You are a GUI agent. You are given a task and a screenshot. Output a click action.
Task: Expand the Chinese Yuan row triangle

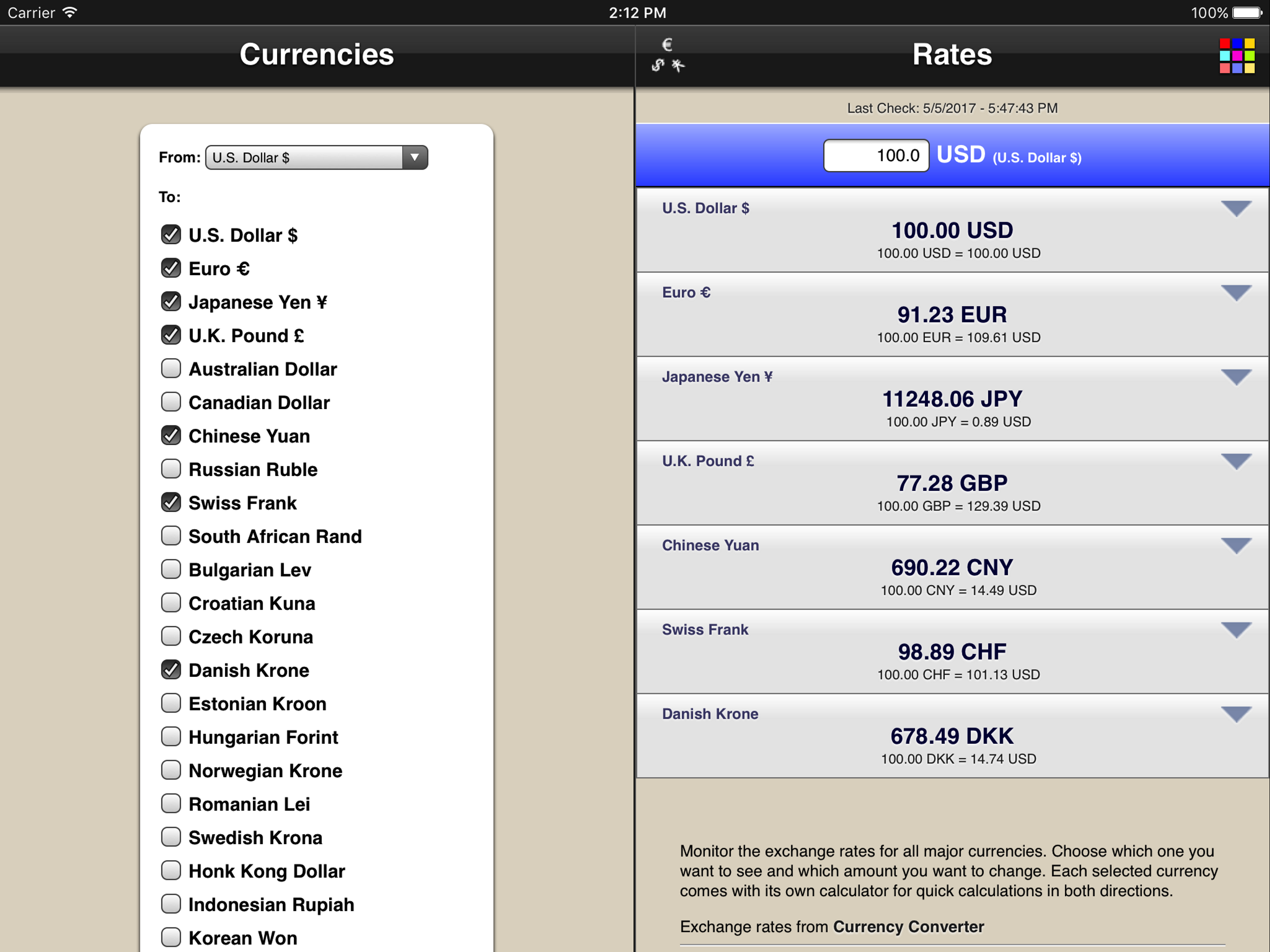point(1236,545)
